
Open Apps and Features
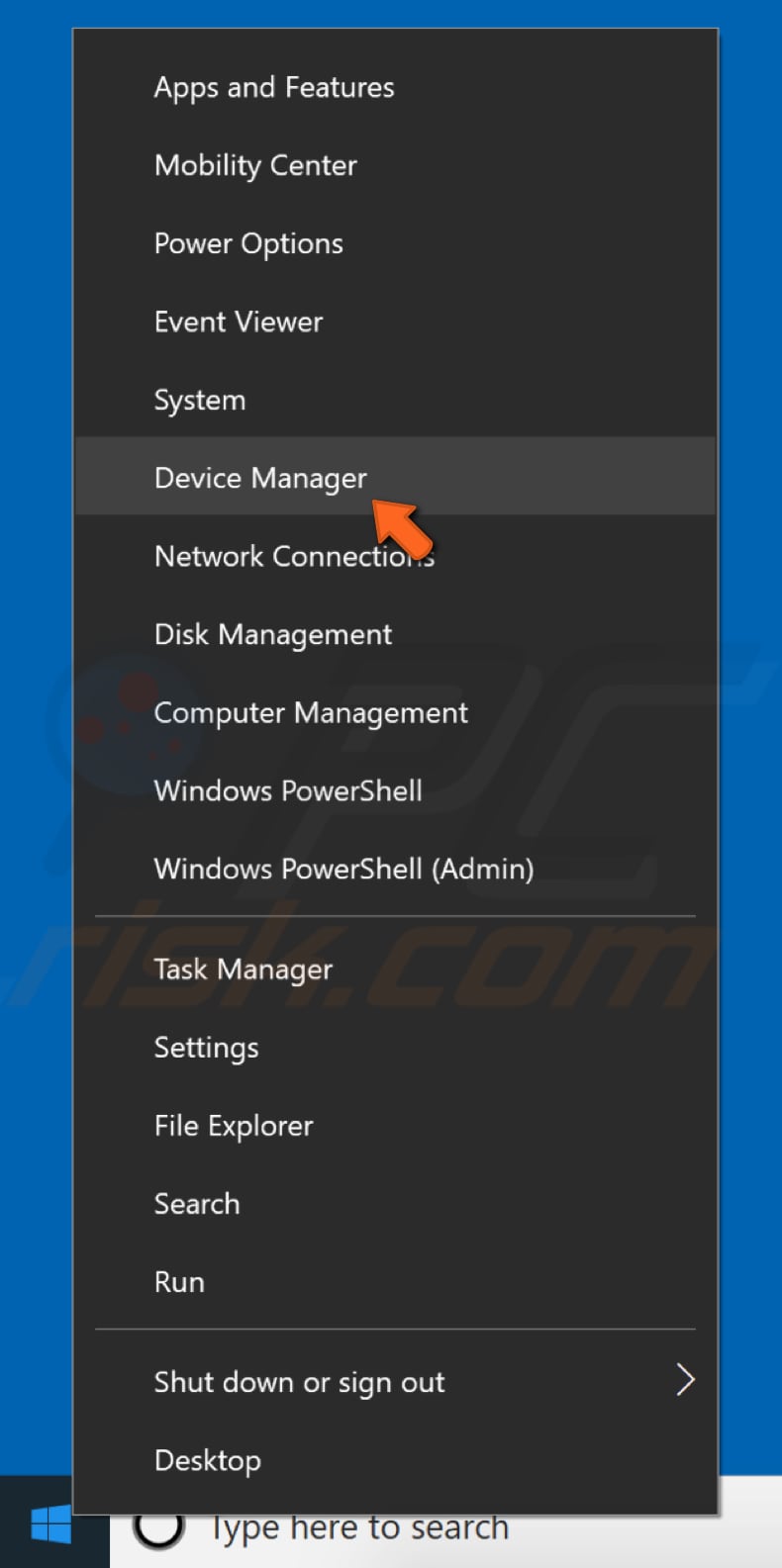[274, 87]
